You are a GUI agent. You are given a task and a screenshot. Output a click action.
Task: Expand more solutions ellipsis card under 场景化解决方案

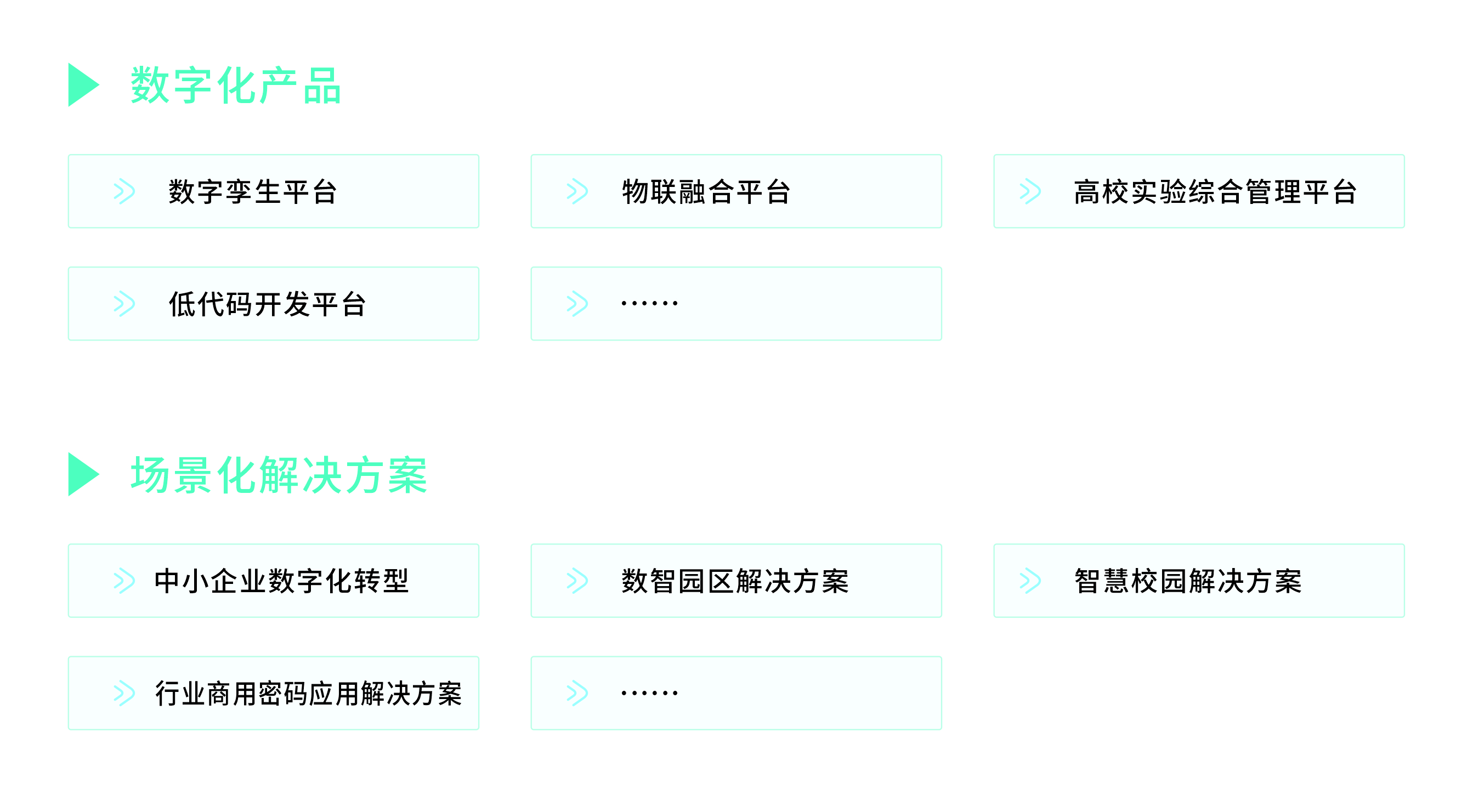coord(736,693)
